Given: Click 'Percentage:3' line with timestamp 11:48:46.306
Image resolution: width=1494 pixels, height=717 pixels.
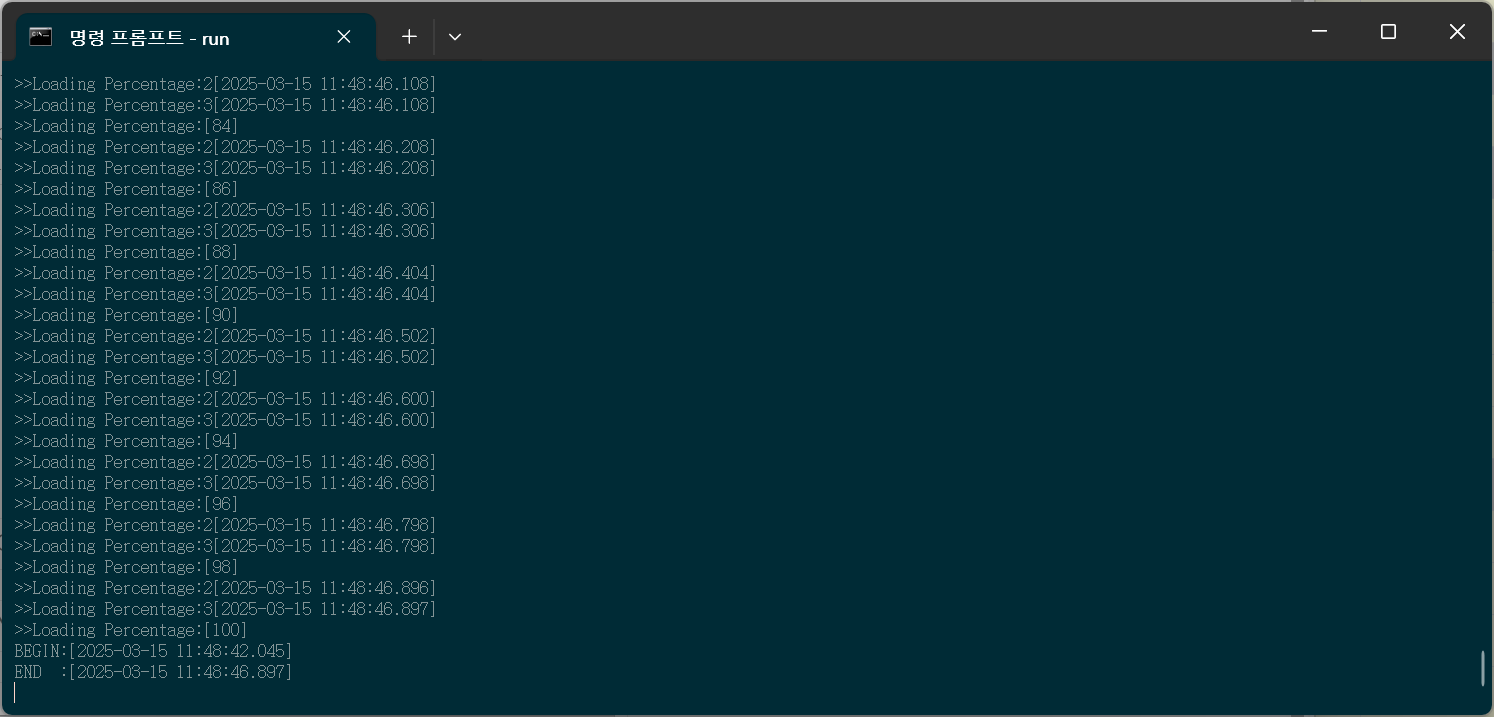Looking at the screenshot, I should click(x=225, y=231).
